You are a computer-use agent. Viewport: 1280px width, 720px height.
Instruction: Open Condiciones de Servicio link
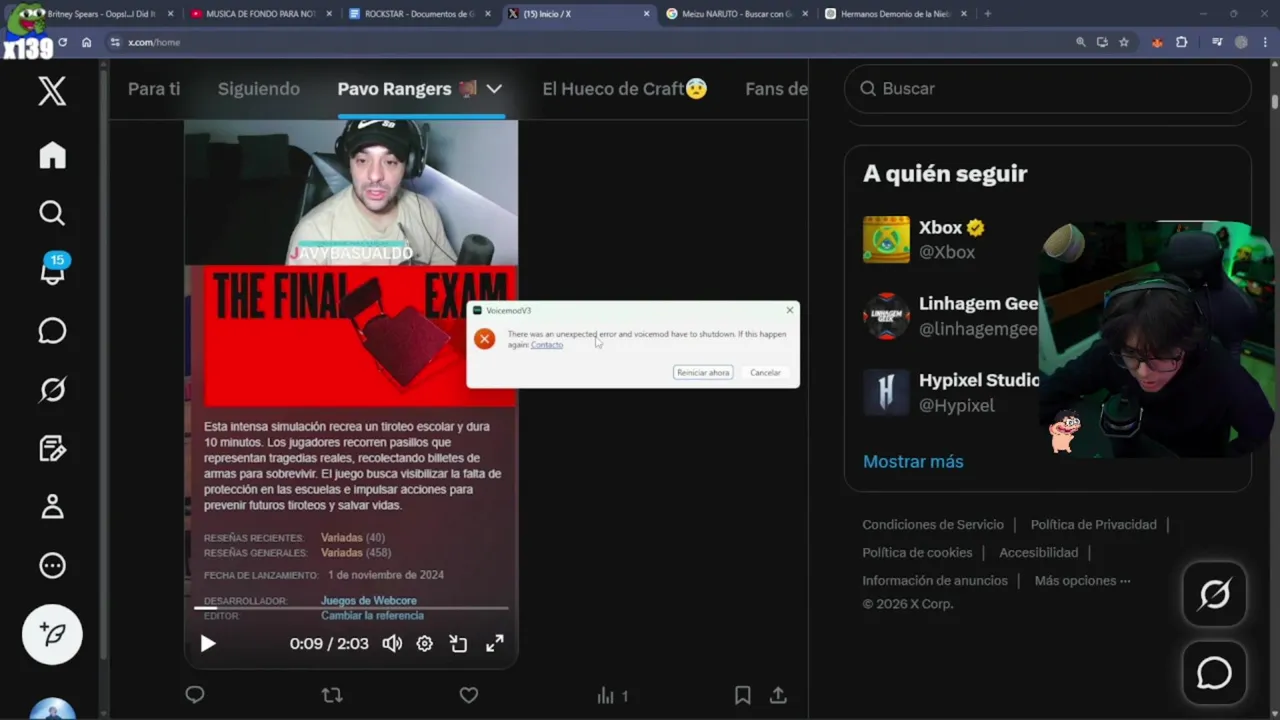(x=933, y=524)
